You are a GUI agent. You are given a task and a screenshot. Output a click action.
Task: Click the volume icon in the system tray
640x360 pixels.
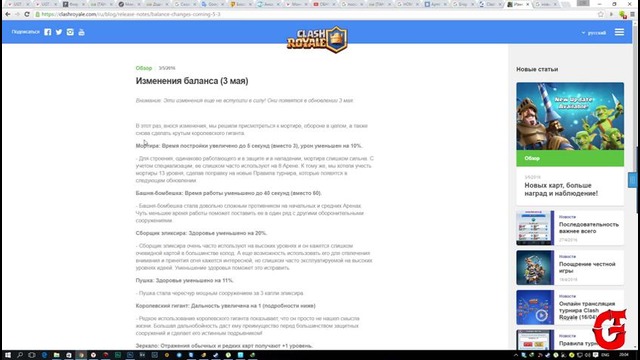[x=587, y=355]
